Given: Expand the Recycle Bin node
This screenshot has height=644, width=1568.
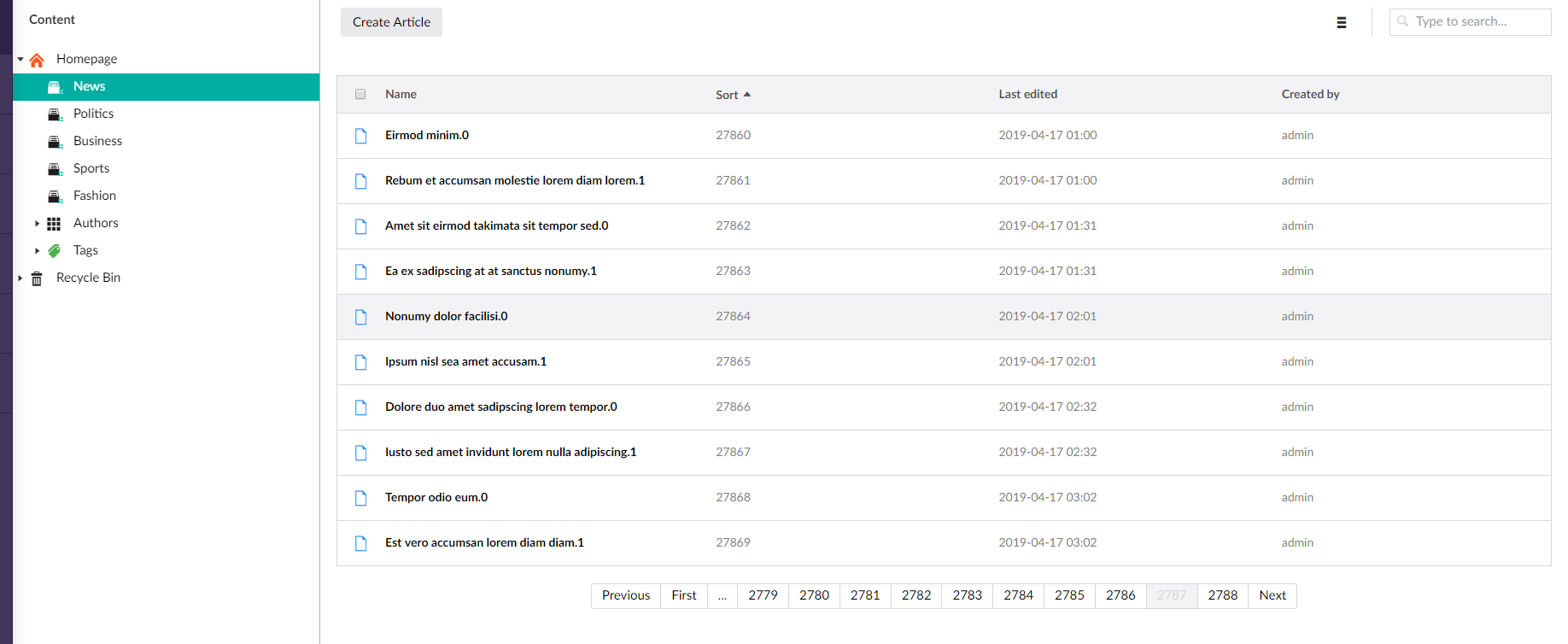Looking at the screenshot, I should [20, 278].
